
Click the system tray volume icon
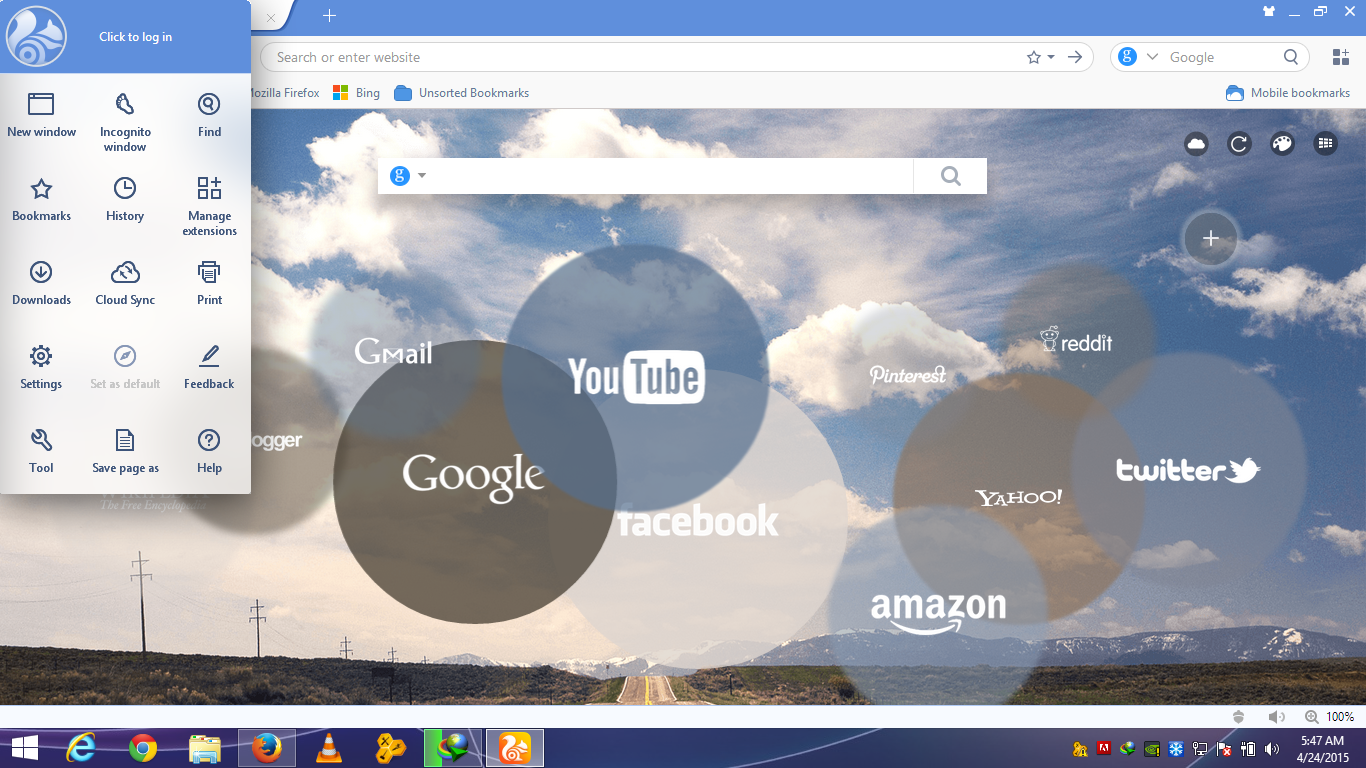coord(1271,748)
